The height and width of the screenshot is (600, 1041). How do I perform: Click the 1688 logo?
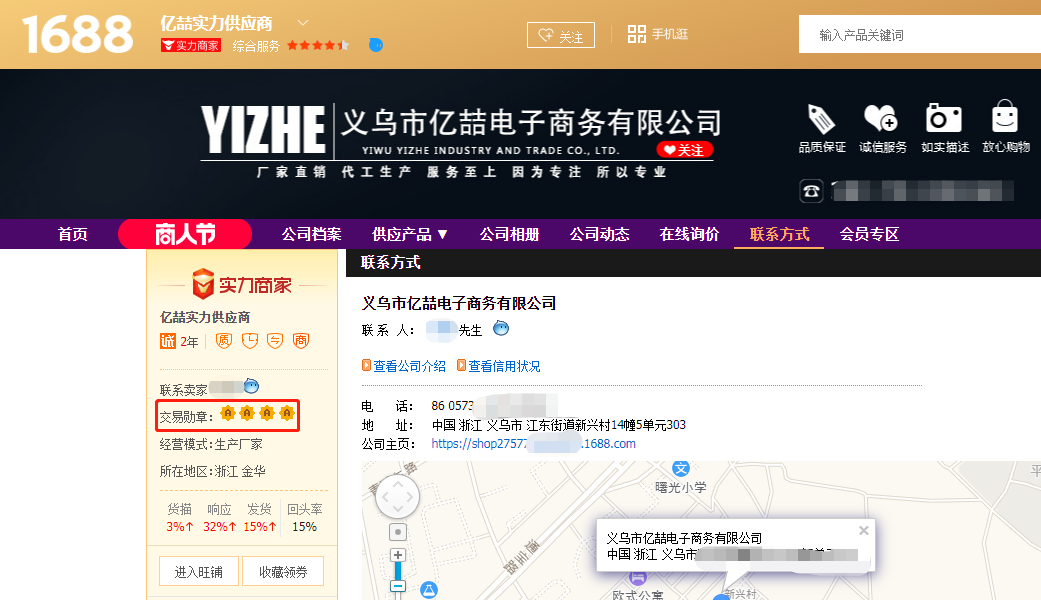(x=77, y=35)
